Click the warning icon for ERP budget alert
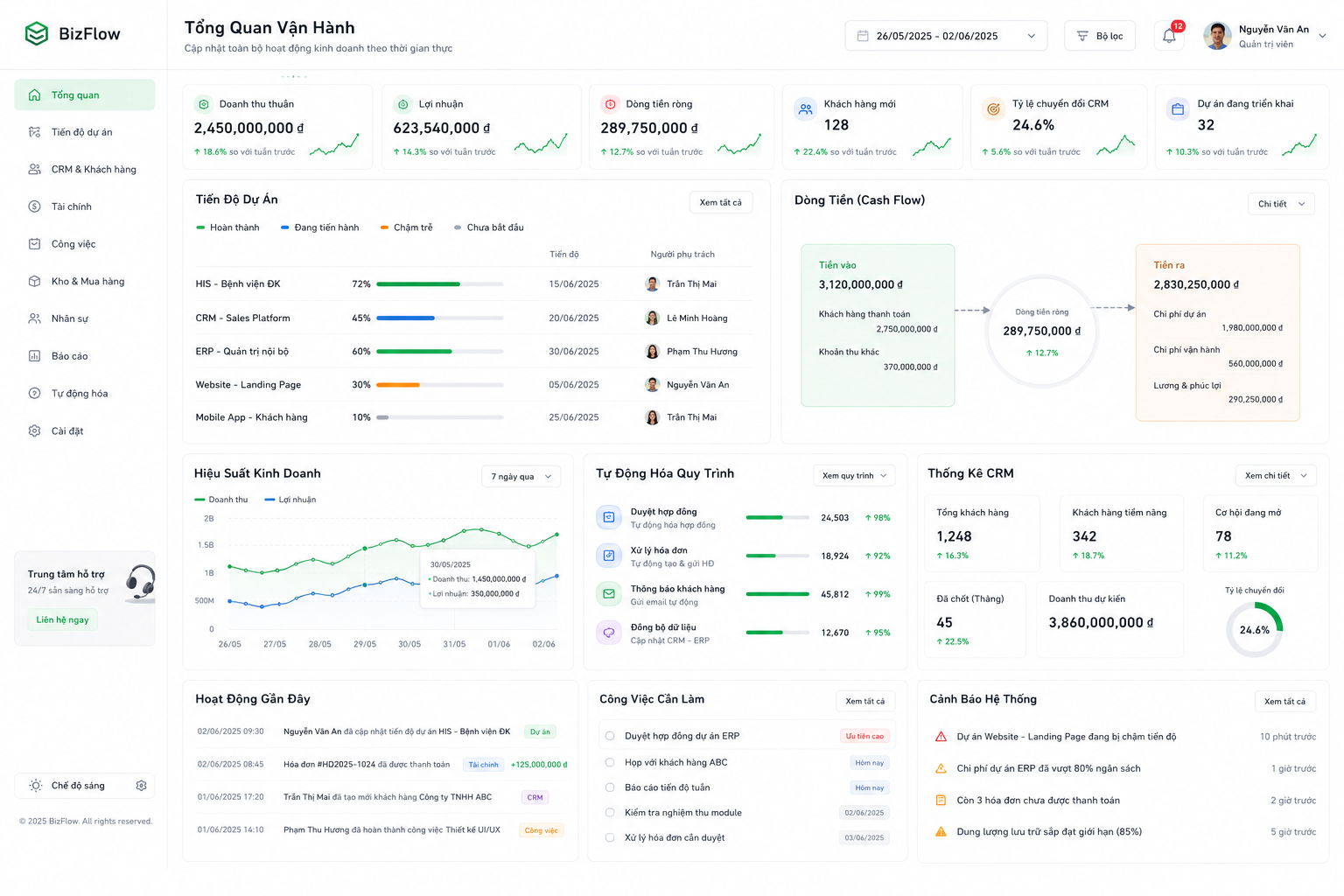Screen dimensions: 1344x896 pos(941,768)
